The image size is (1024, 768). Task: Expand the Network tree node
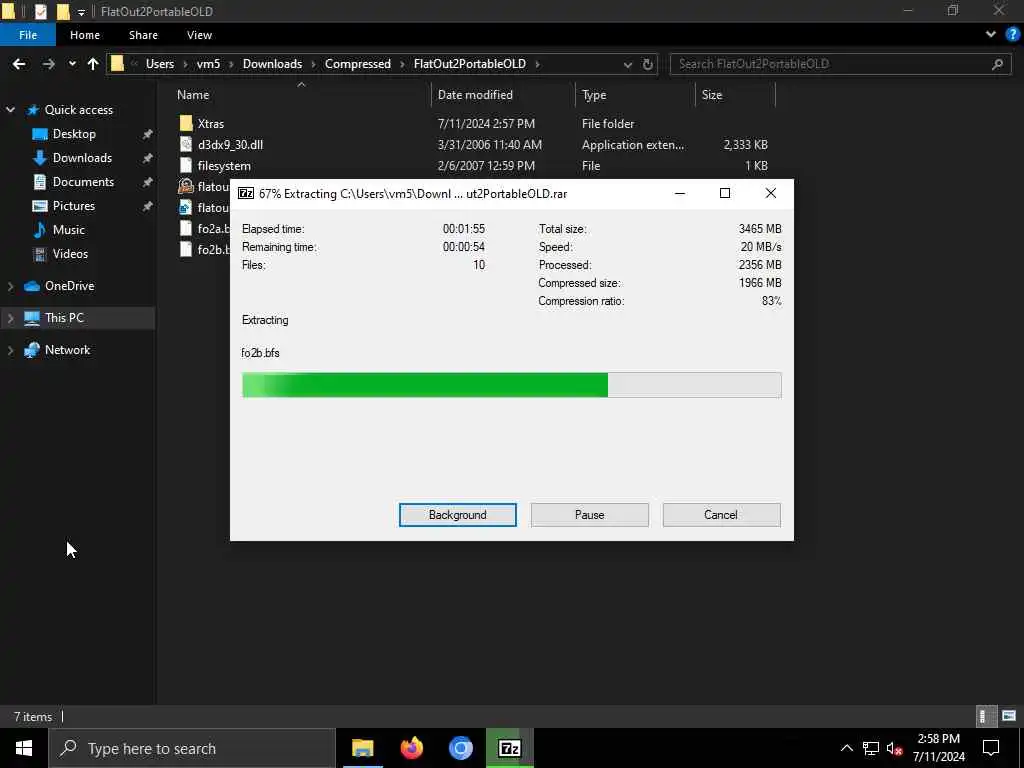[10, 350]
